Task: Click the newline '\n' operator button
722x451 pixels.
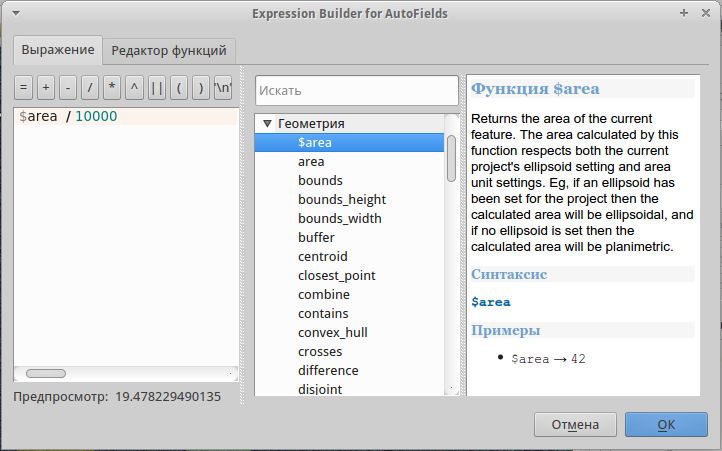Action: [223, 88]
